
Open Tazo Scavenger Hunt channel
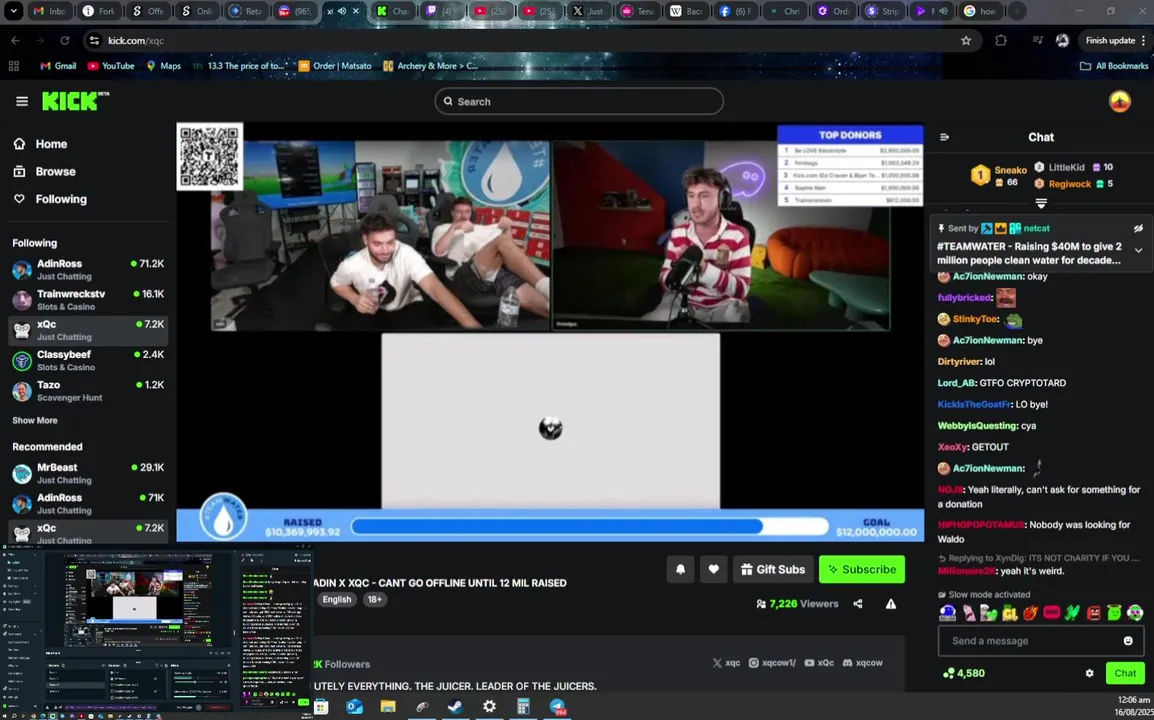coord(88,390)
